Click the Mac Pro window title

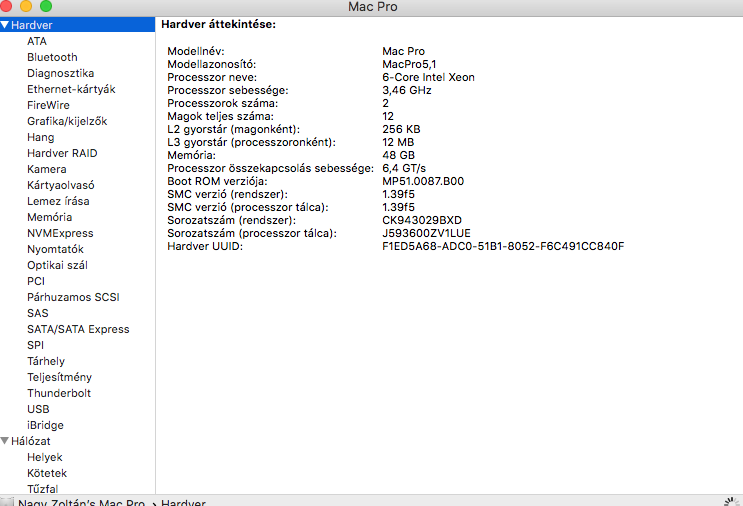372,7
